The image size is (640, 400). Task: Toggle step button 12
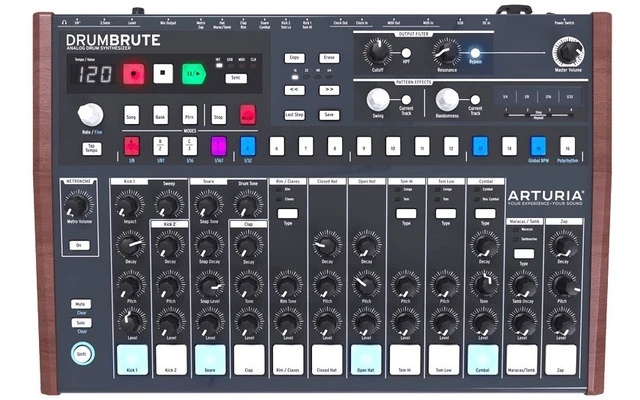[x=451, y=146]
